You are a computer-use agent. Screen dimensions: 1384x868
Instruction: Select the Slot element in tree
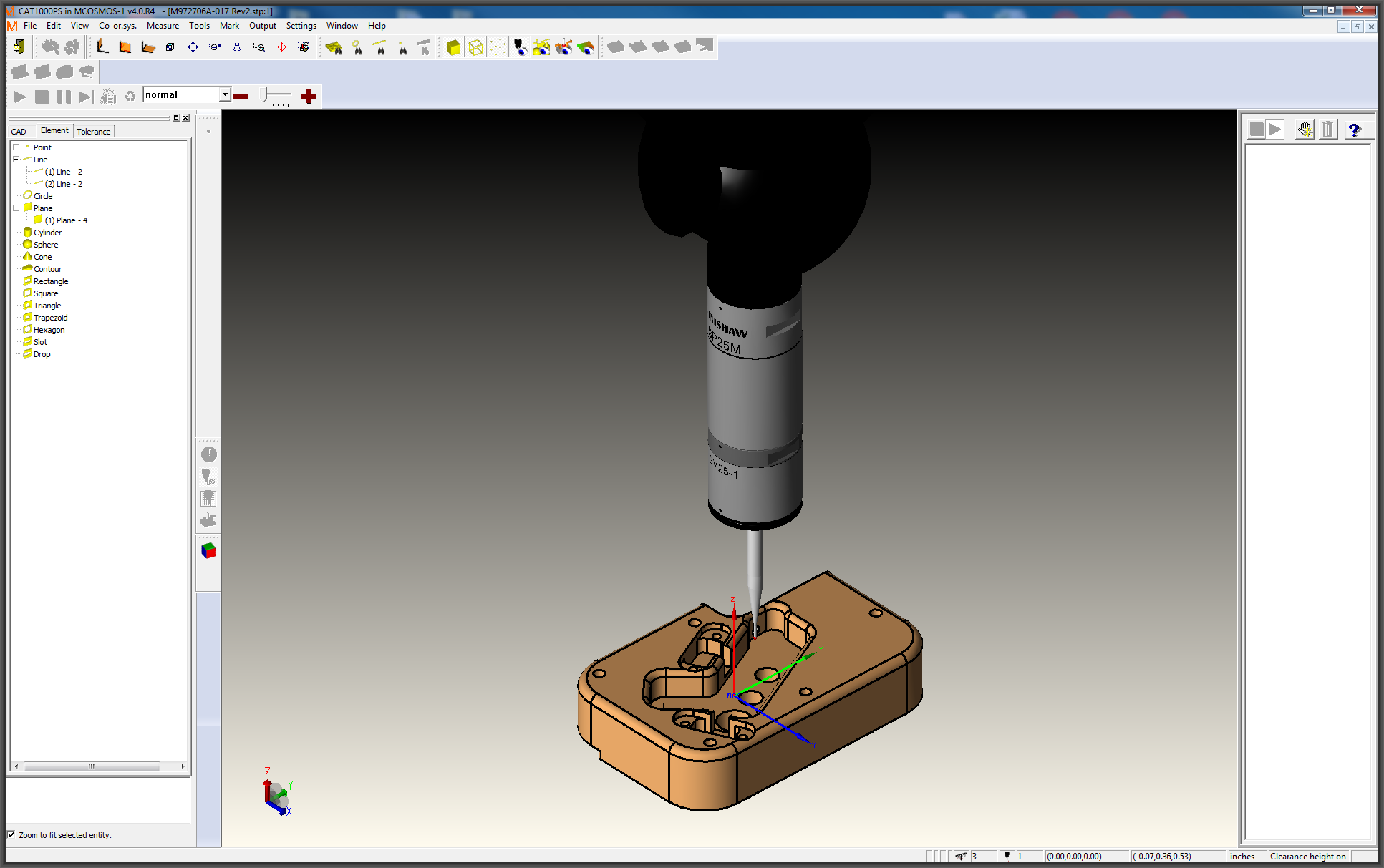click(x=40, y=342)
